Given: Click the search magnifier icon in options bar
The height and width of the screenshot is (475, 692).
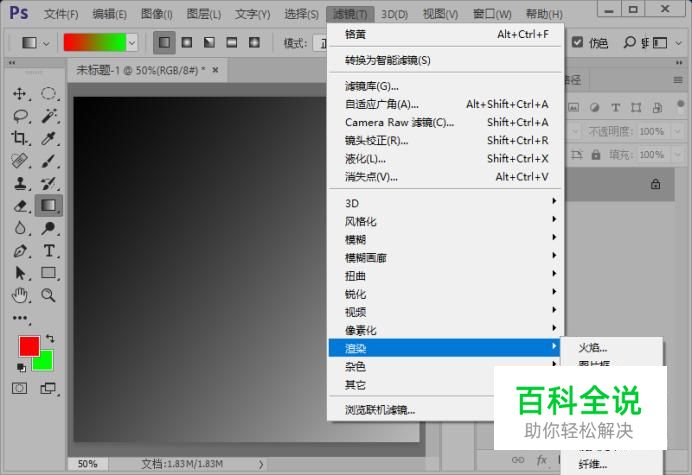Looking at the screenshot, I should 629,42.
